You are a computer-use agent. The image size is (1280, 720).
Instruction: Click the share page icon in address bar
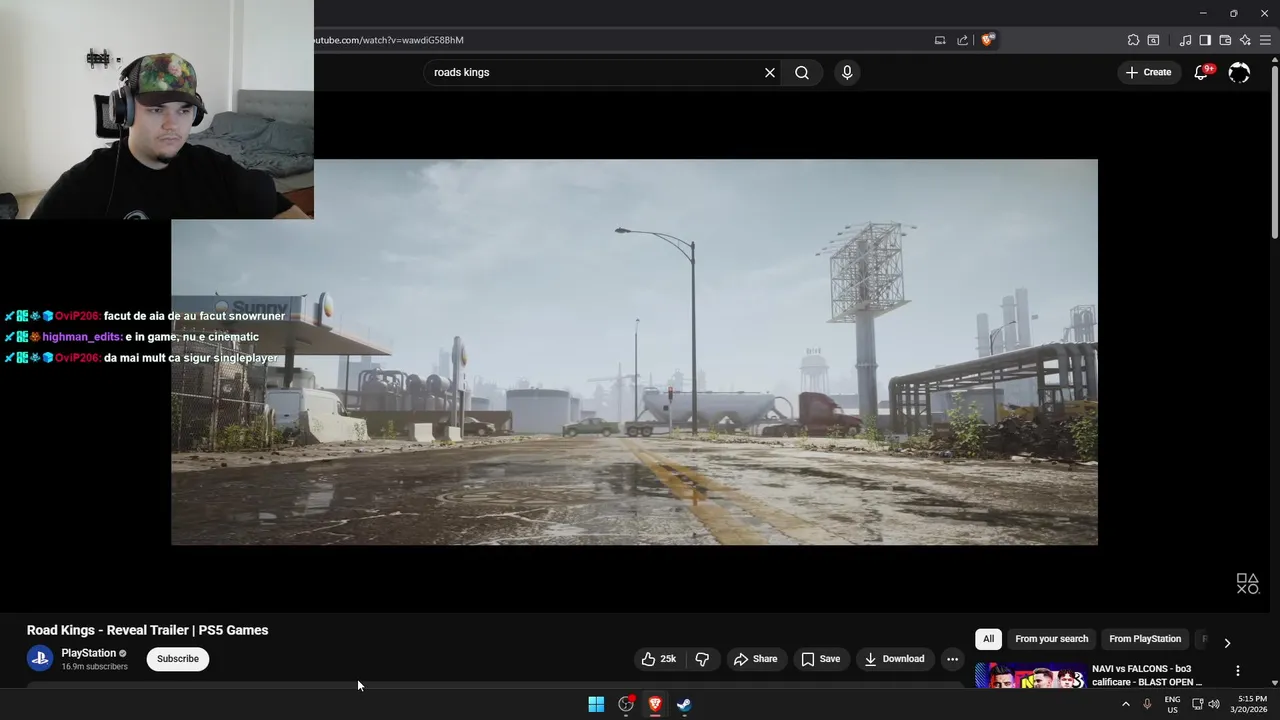tap(962, 40)
